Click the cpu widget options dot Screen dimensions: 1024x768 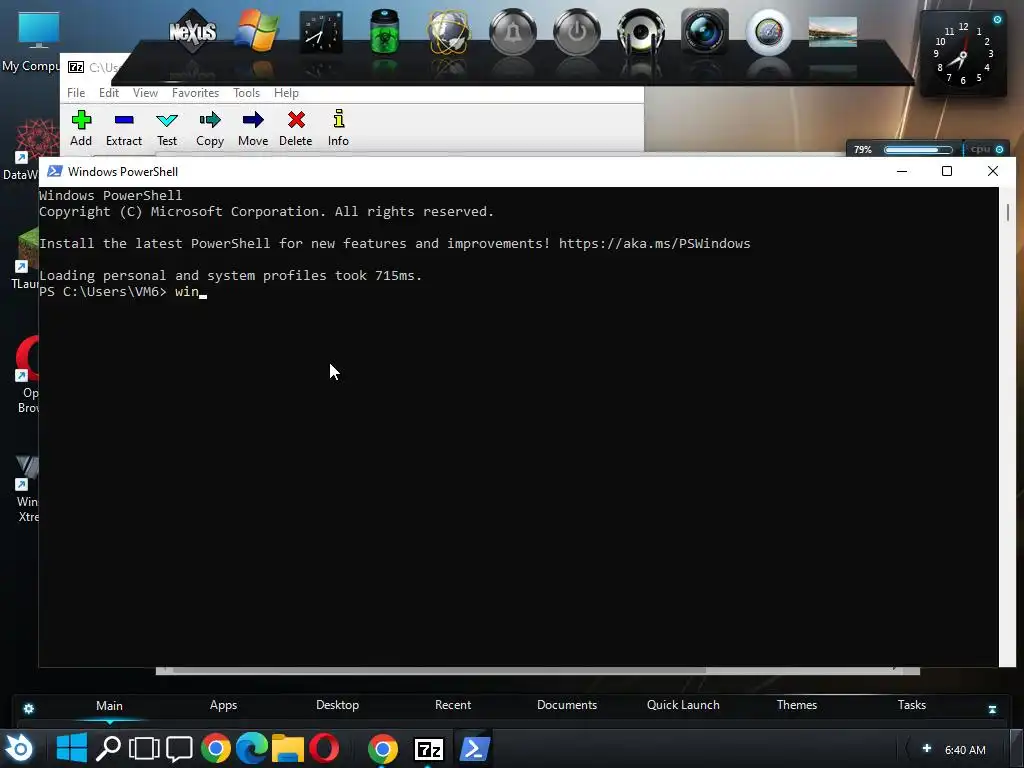999,150
